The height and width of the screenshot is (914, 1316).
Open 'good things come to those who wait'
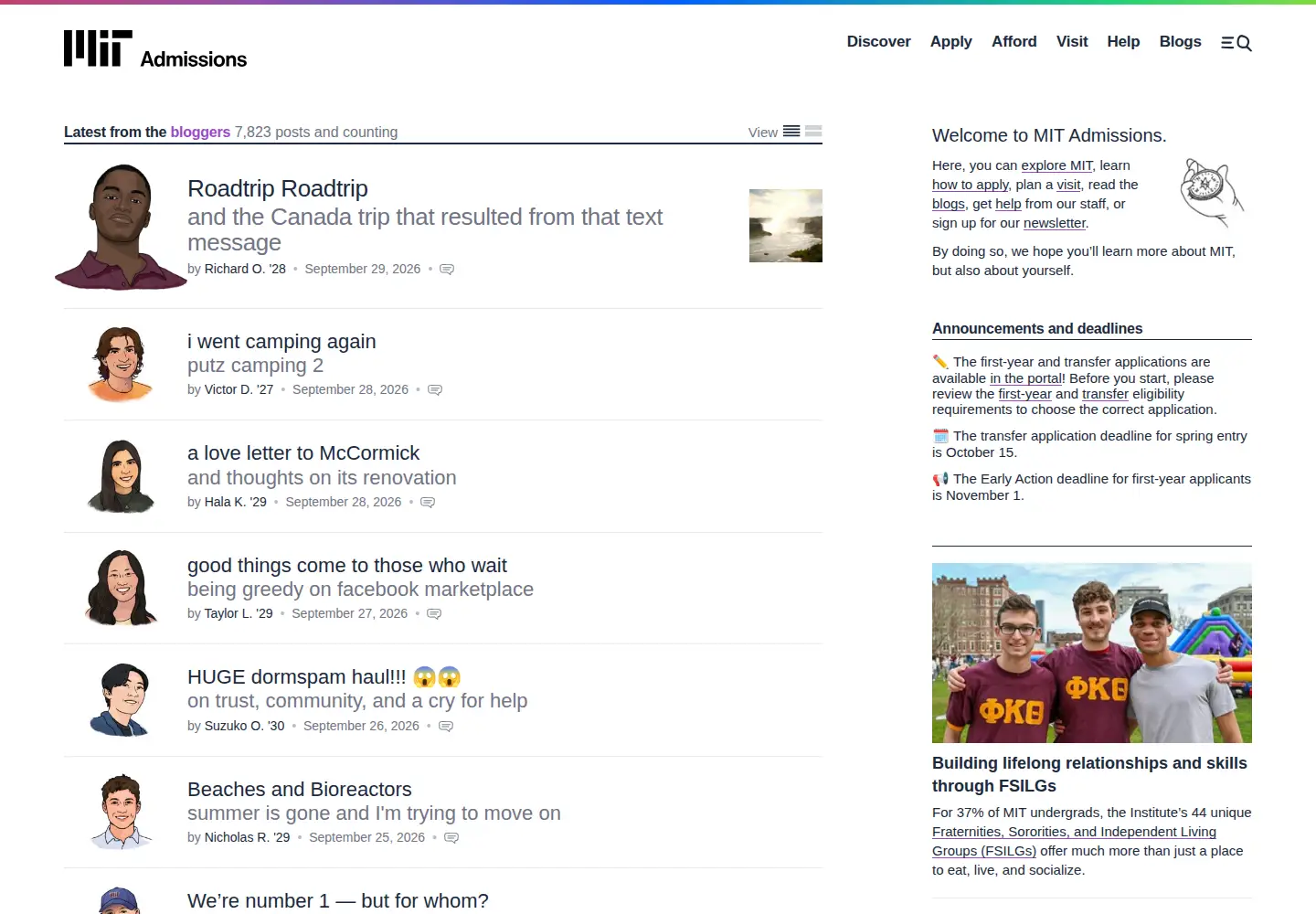coord(347,566)
